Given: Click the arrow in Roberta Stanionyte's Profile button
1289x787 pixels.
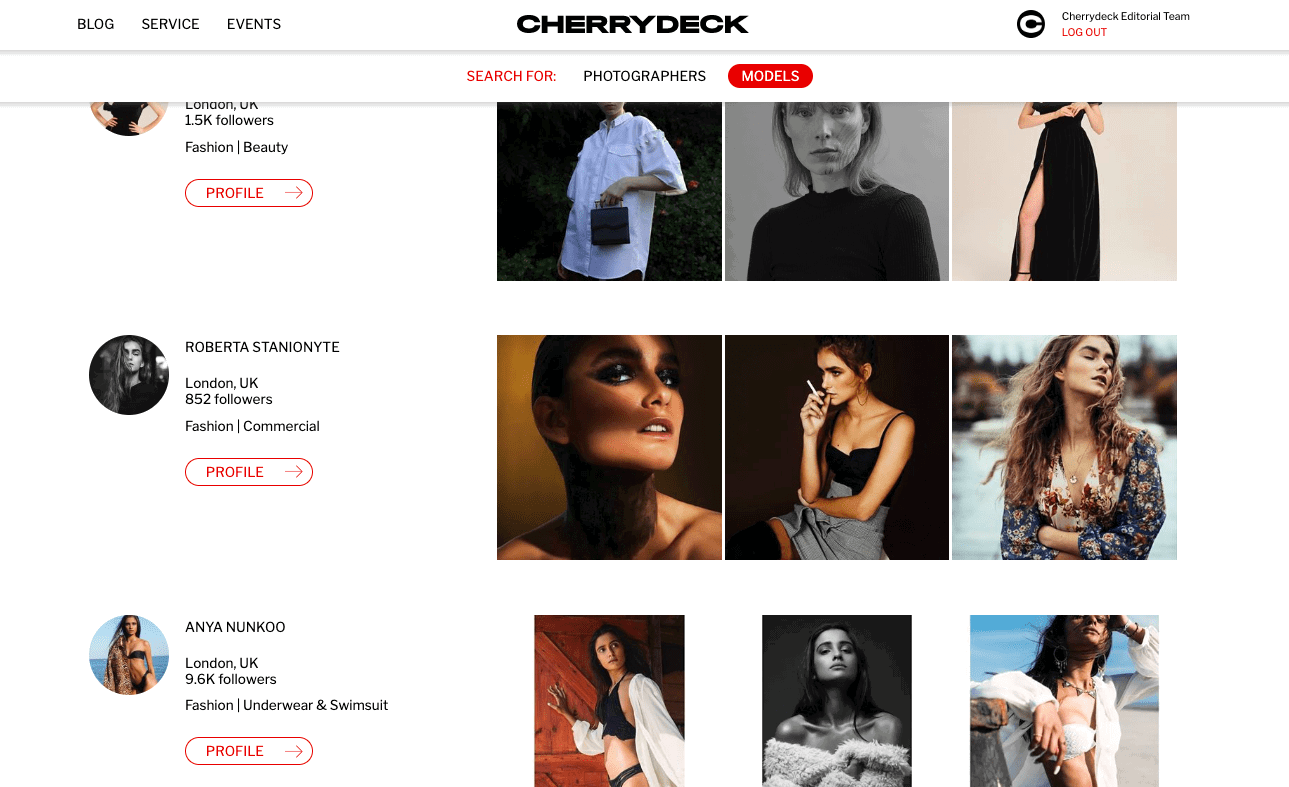Looking at the screenshot, I should (x=294, y=472).
